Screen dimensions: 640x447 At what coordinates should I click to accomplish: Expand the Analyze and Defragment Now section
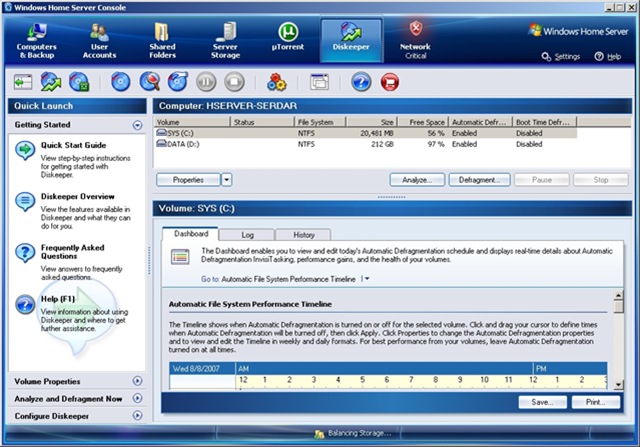tap(138, 398)
